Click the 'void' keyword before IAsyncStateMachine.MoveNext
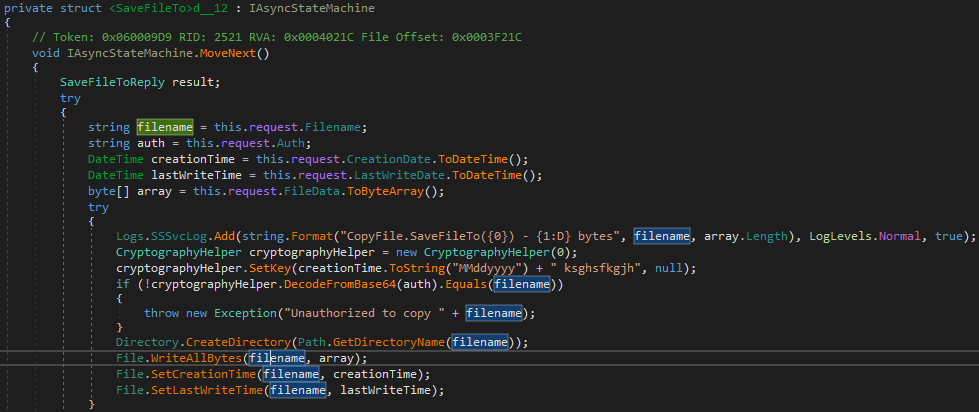Image resolution: width=979 pixels, height=412 pixels. [46, 53]
